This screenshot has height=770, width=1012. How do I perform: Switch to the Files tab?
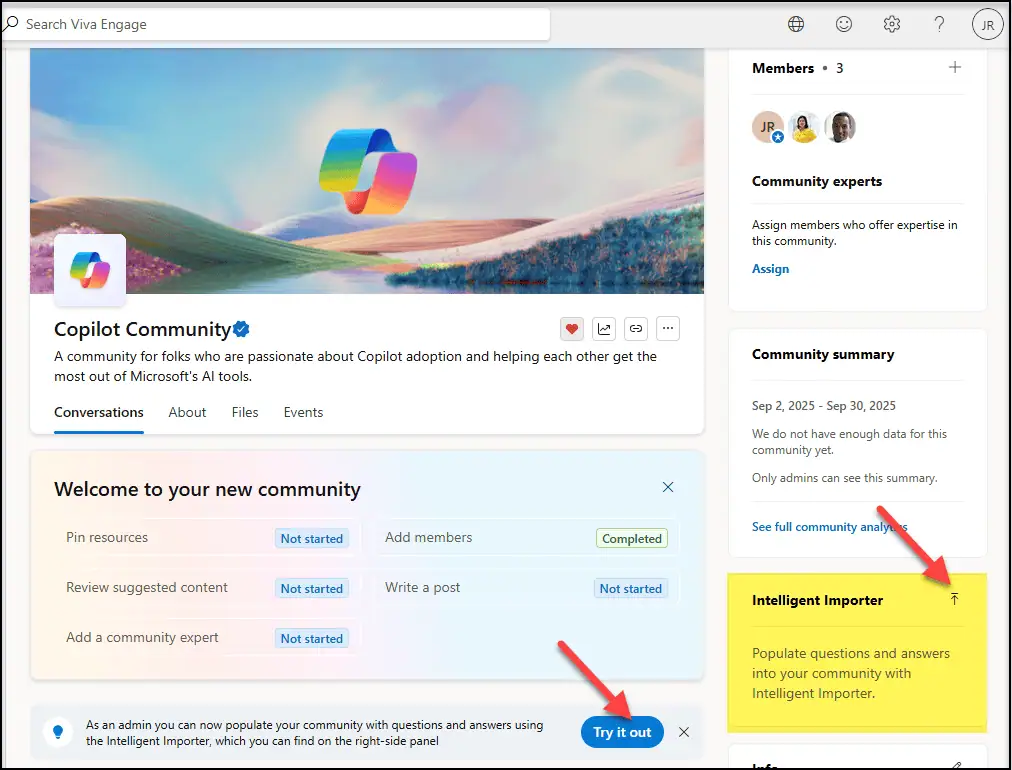click(245, 412)
